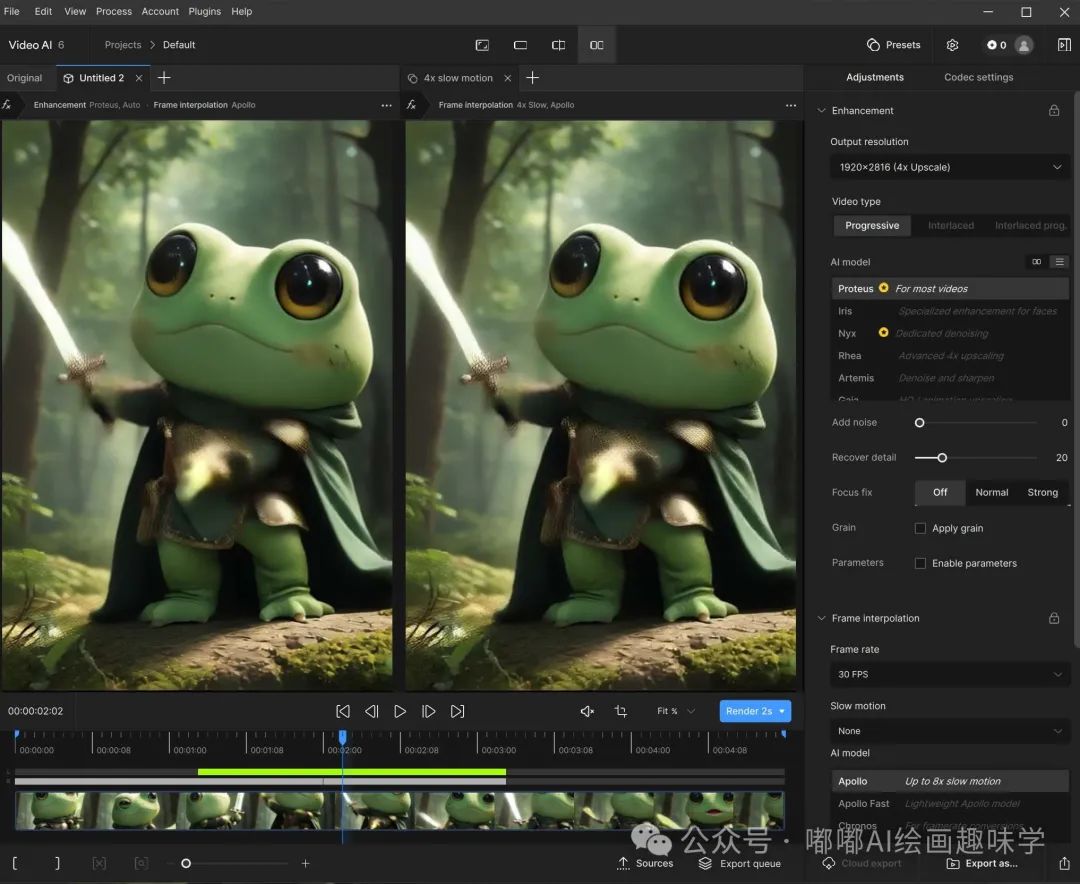Step forward one frame
The width and height of the screenshot is (1080, 884).
(x=428, y=711)
